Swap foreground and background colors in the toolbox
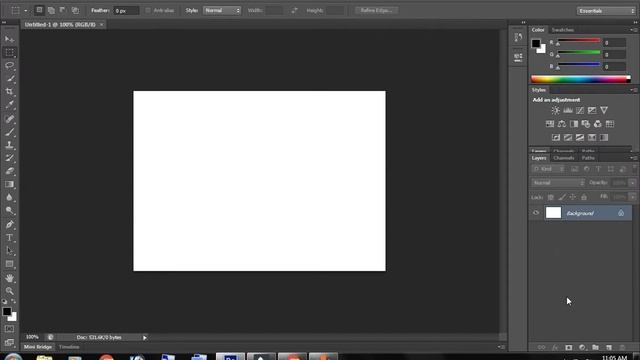The height and width of the screenshot is (360, 640). point(13,301)
